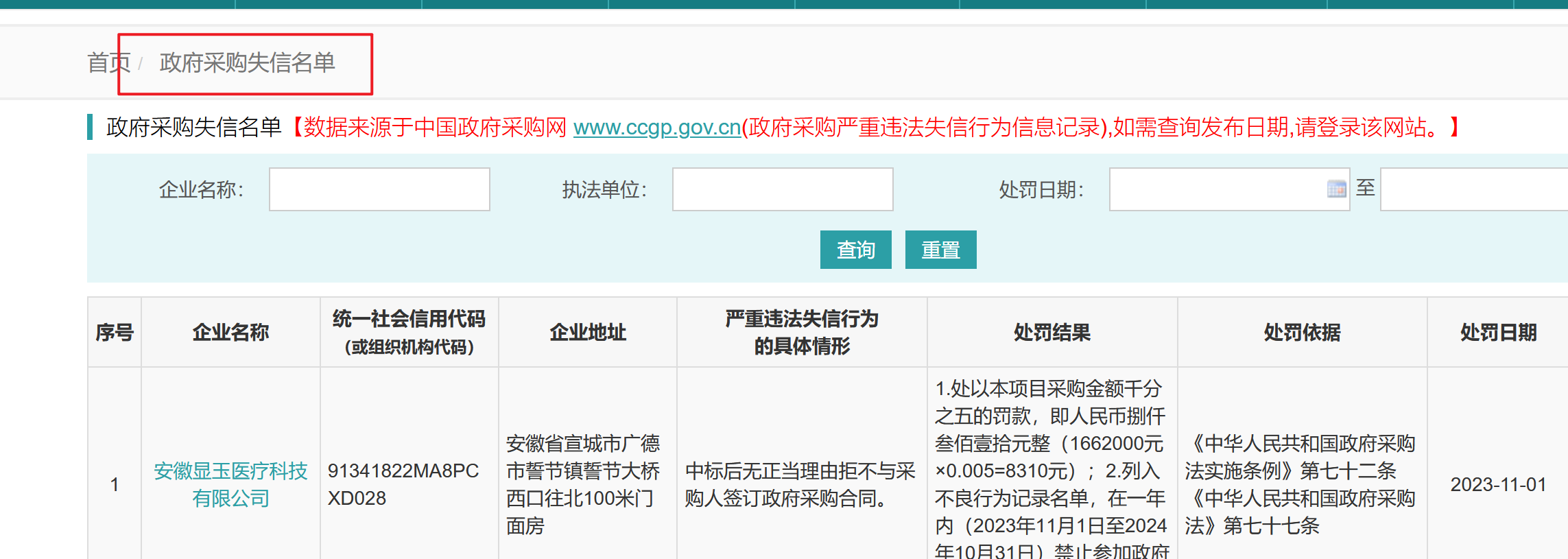Select 处罚依据 column header
The height and width of the screenshot is (559, 1568).
[x=1302, y=333]
